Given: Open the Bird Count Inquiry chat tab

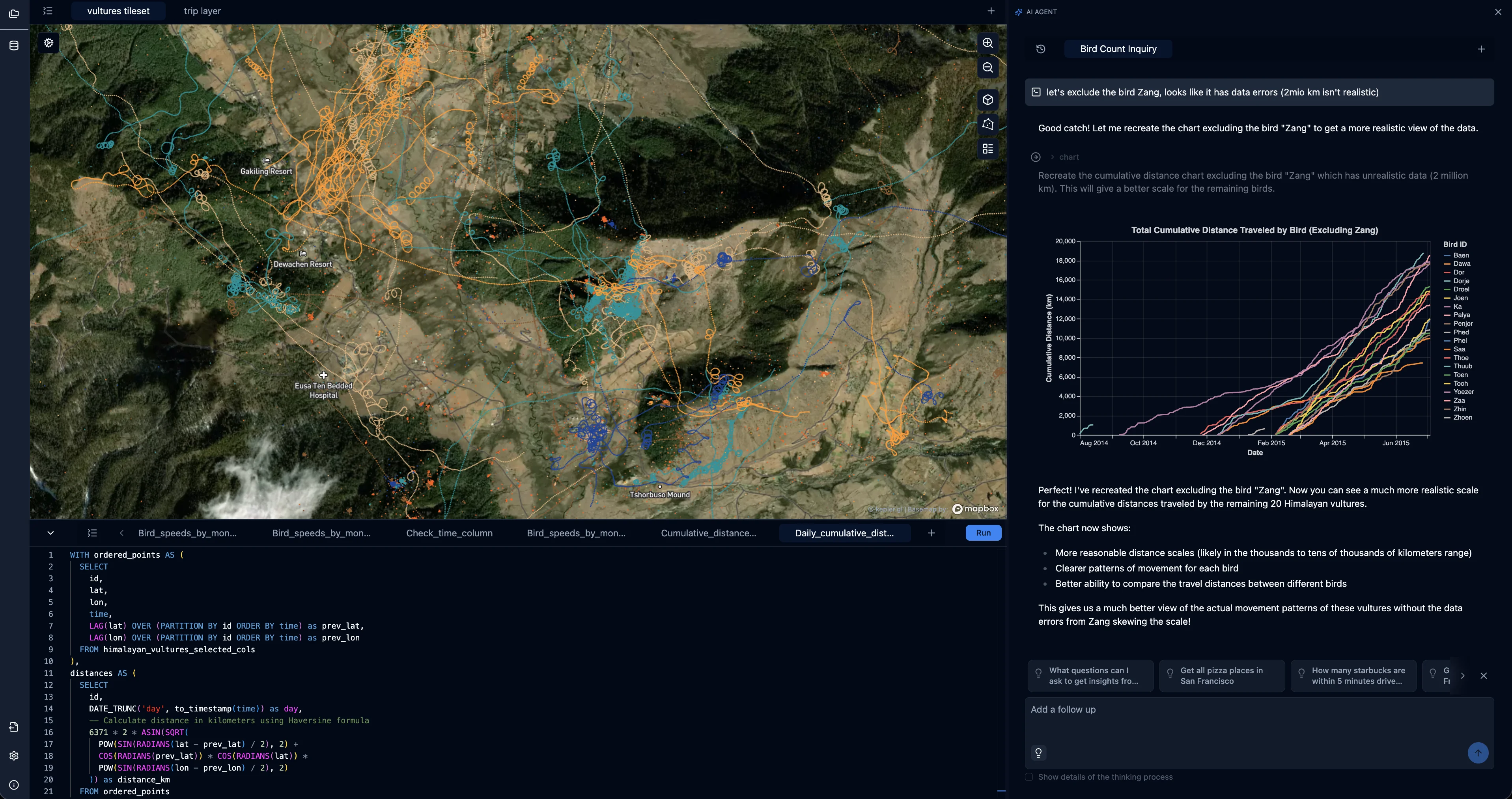Looking at the screenshot, I should (1118, 49).
